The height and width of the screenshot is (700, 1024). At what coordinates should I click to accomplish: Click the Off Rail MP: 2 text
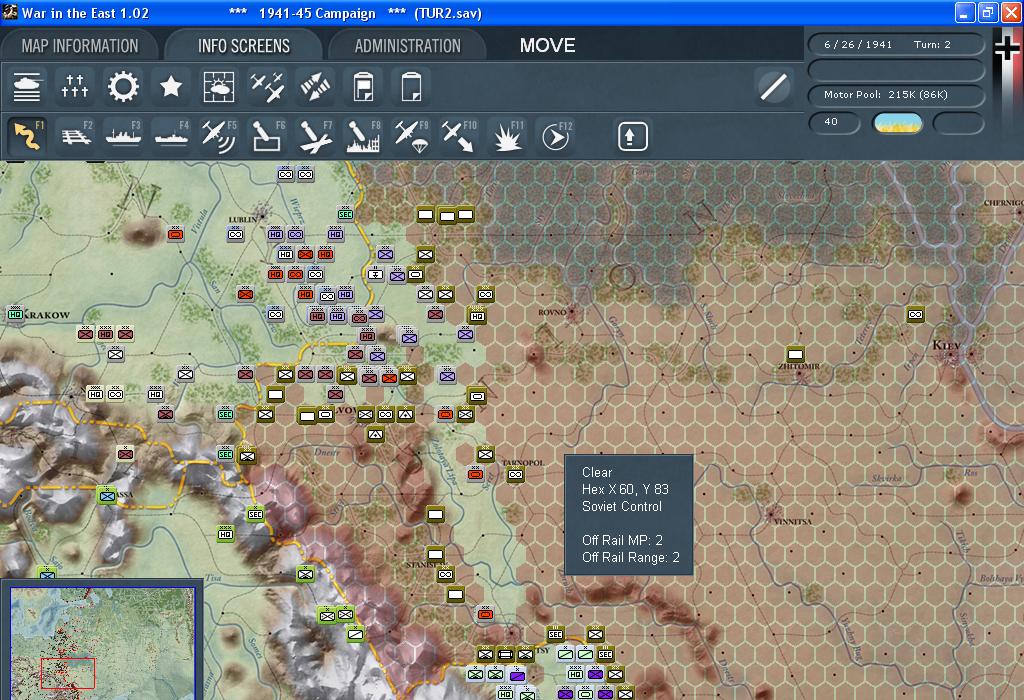point(622,540)
